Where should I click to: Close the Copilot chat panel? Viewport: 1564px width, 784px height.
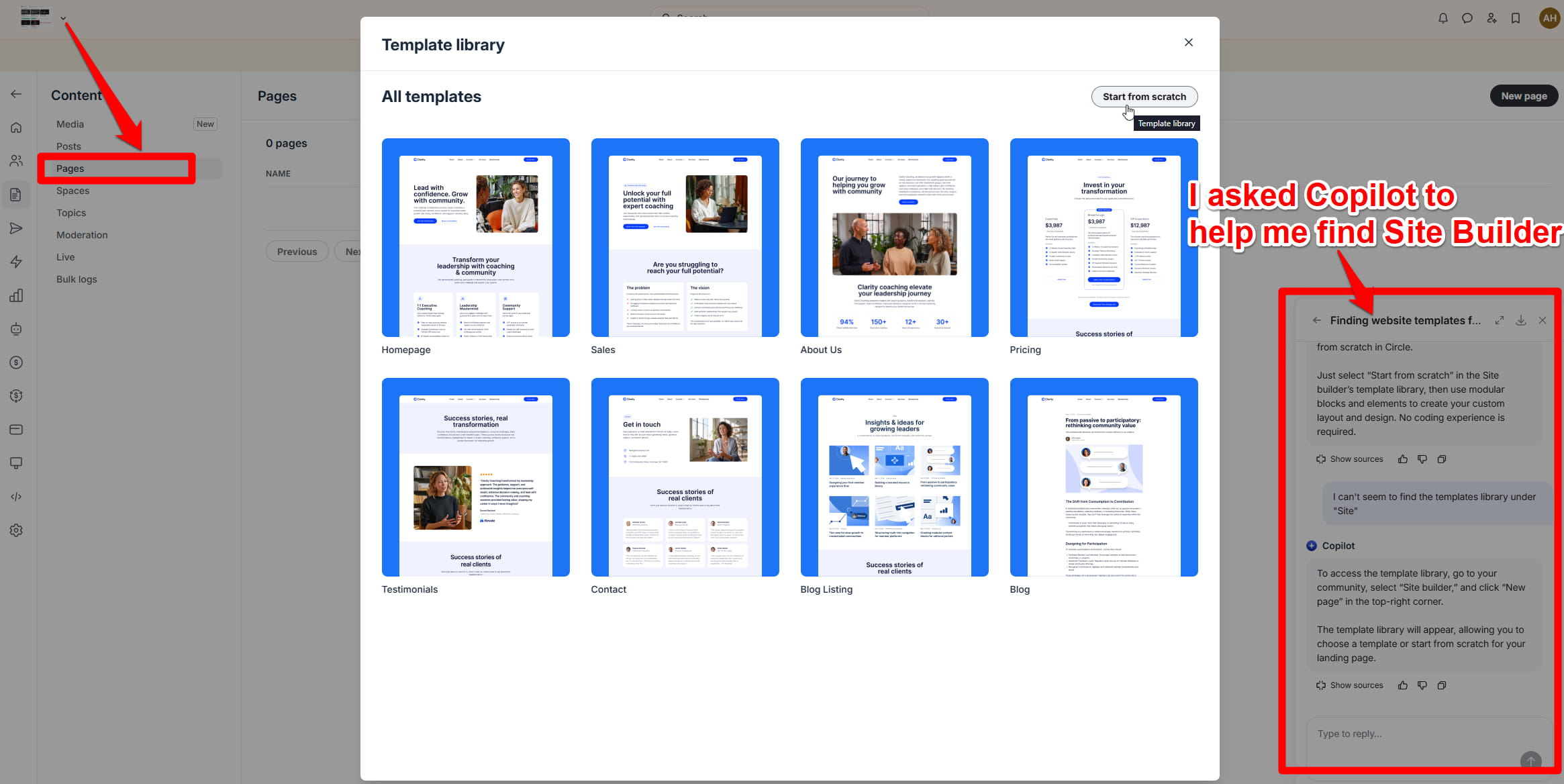(1543, 320)
